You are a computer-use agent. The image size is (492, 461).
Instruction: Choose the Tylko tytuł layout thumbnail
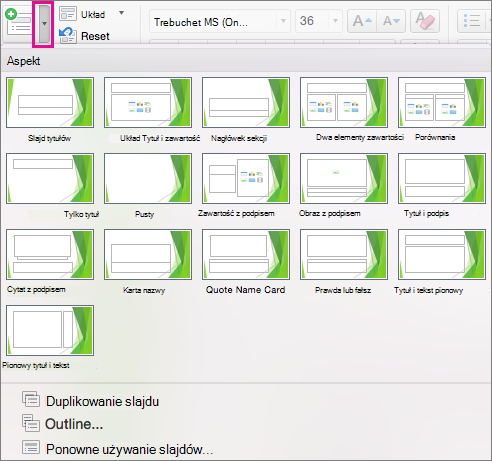(x=50, y=179)
